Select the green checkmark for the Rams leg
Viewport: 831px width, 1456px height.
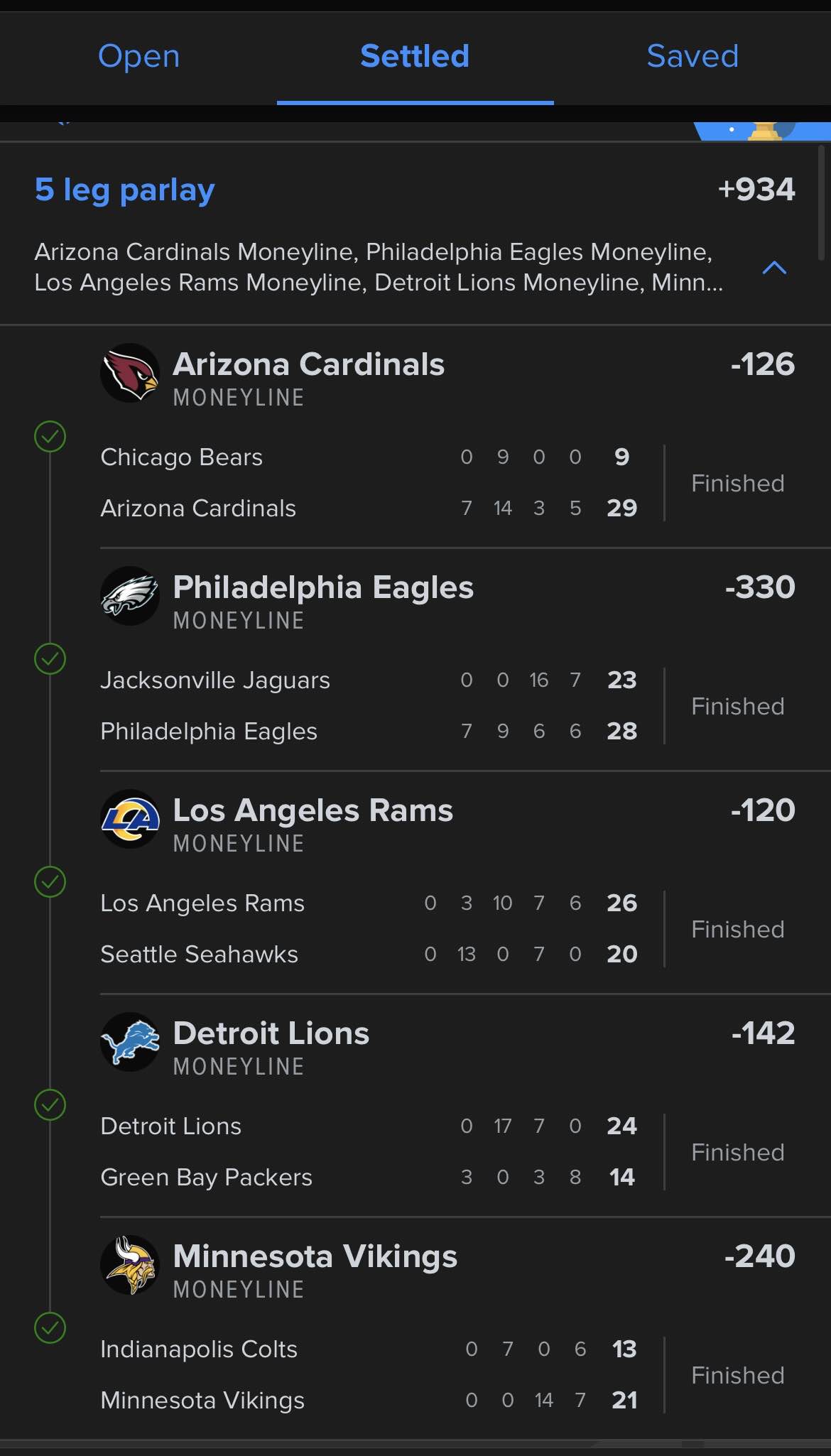pyautogui.click(x=50, y=882)
